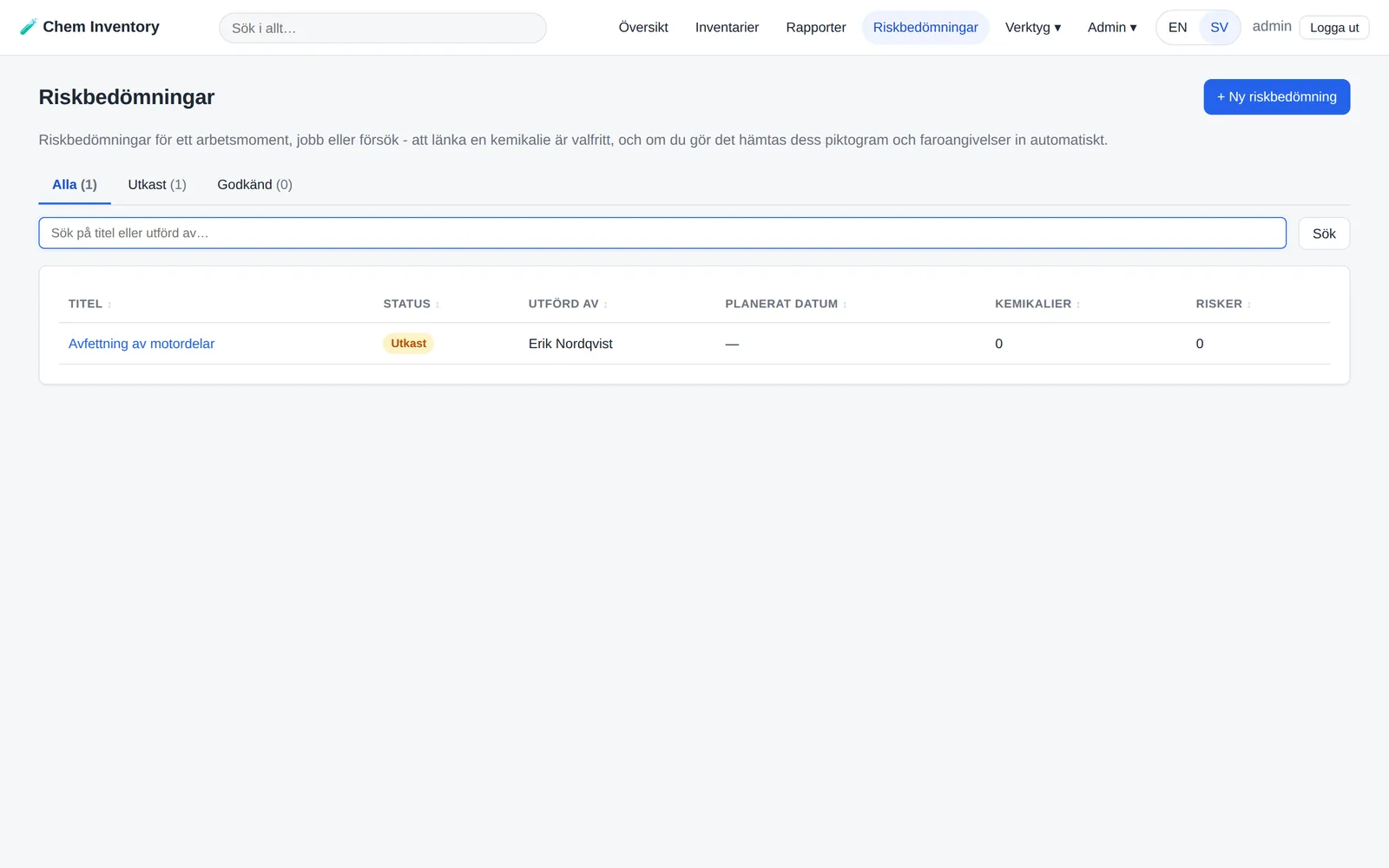Open the Verktyg dropdown menu
This screenshot has width=1389, height=868.
pos(1033,28)
